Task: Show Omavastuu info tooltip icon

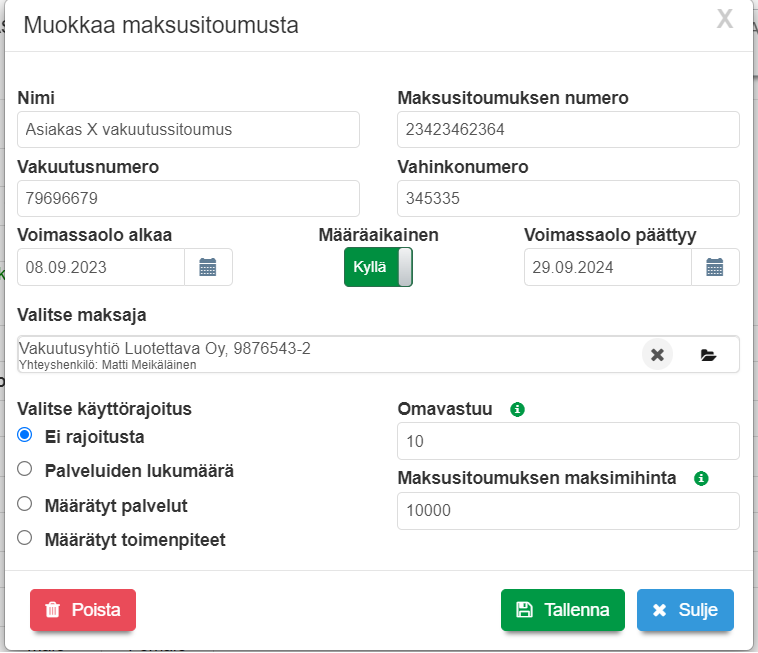Action: [517, 409]
